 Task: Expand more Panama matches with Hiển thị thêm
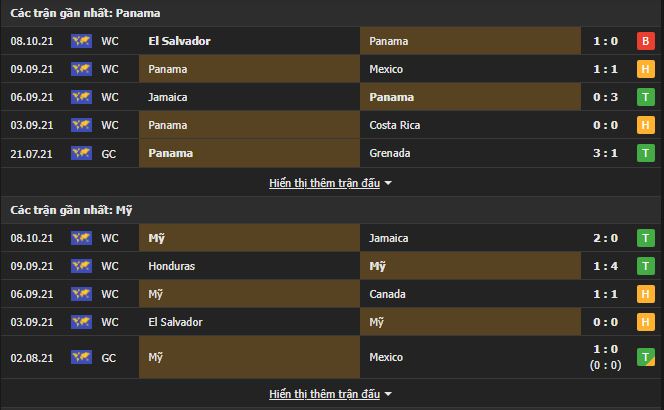324,183
